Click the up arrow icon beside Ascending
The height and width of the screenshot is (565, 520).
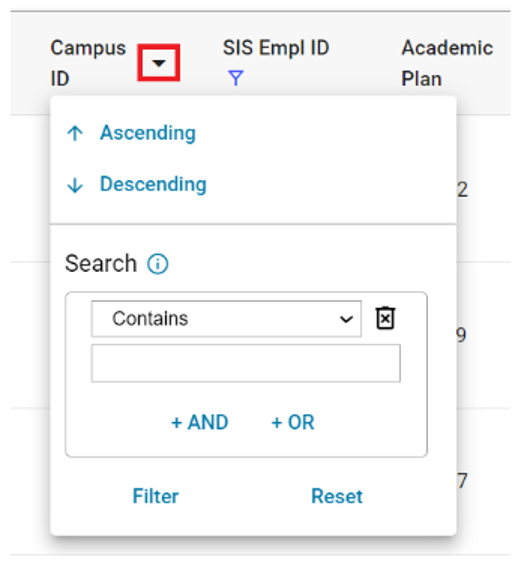pos(75,133)
